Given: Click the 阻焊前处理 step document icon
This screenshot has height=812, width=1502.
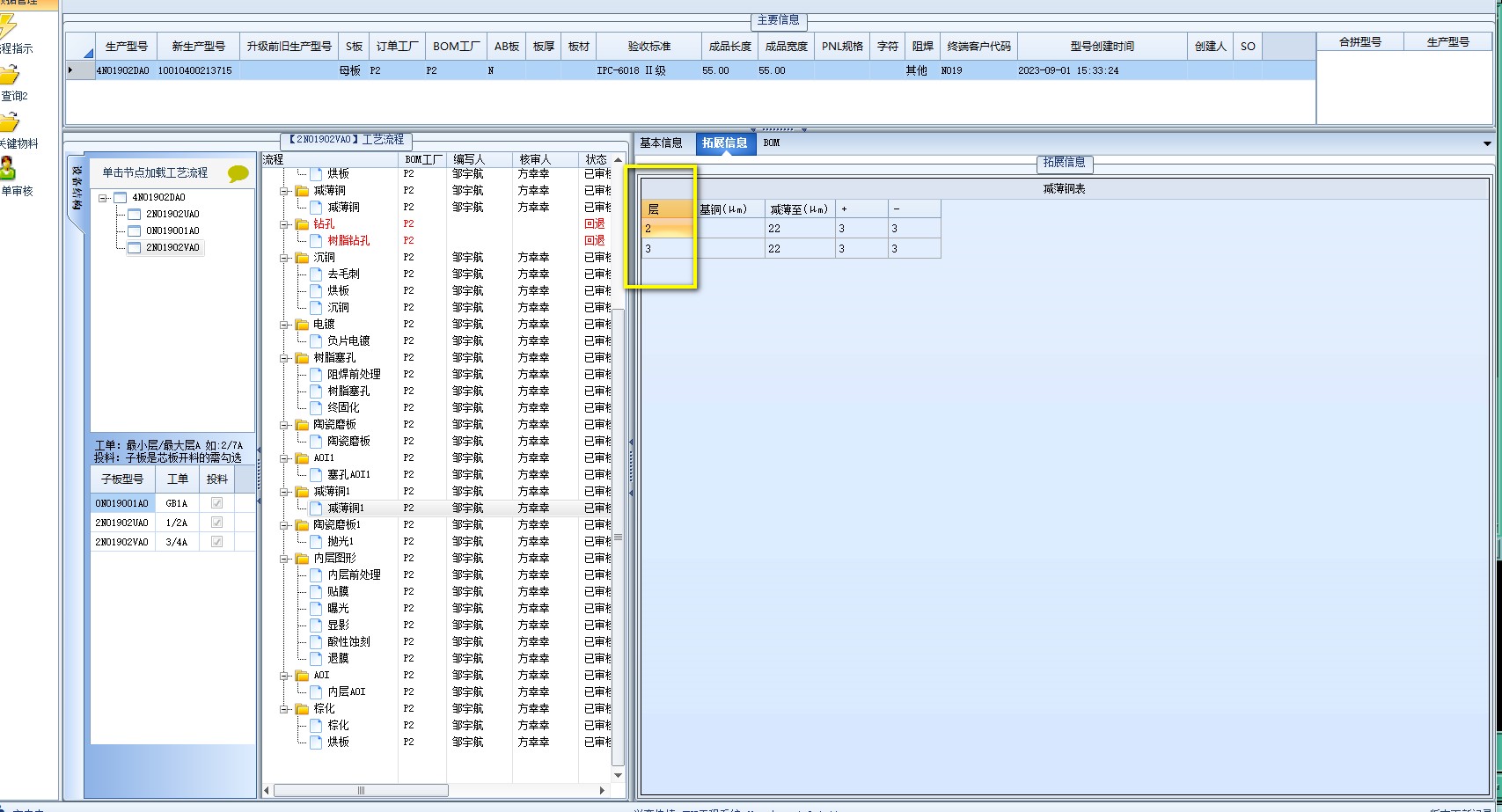Looking at the screenshot, I should pyautogui.click(x=316, y=374).
